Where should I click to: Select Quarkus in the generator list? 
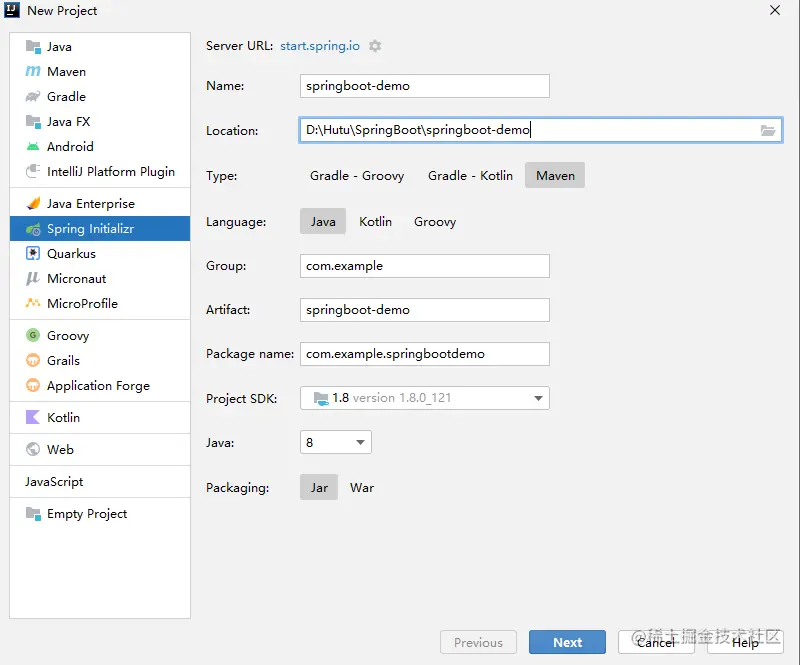pos(100,253)
